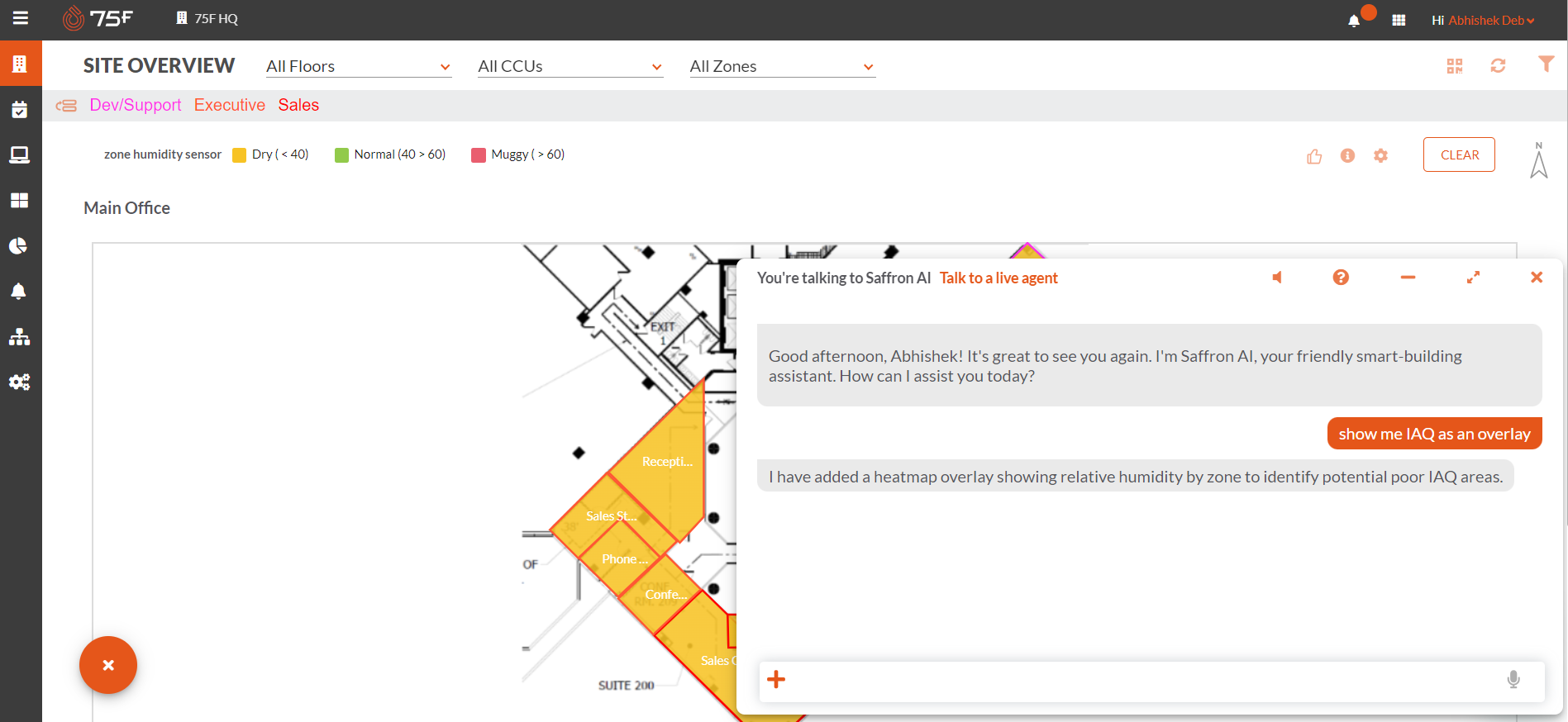Open the devices monitor sidebar icon
Image resolution: width=1568 pixels, height=722 pixels.
(x=20, y=155)
